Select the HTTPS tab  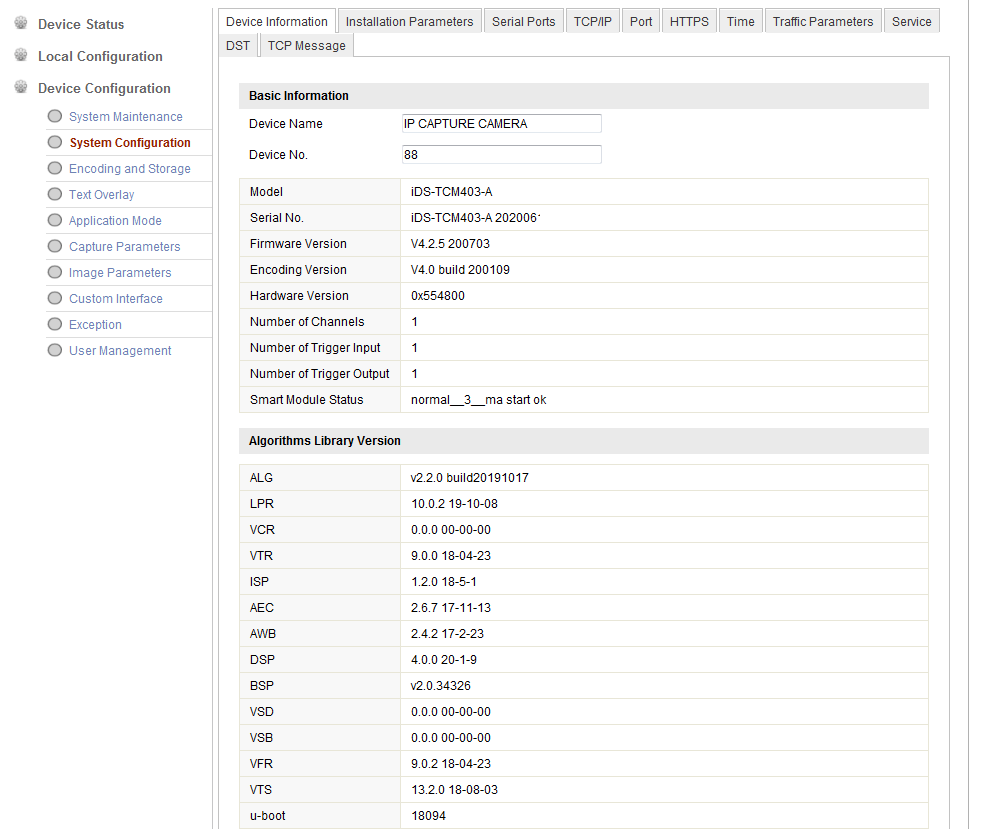689,21
